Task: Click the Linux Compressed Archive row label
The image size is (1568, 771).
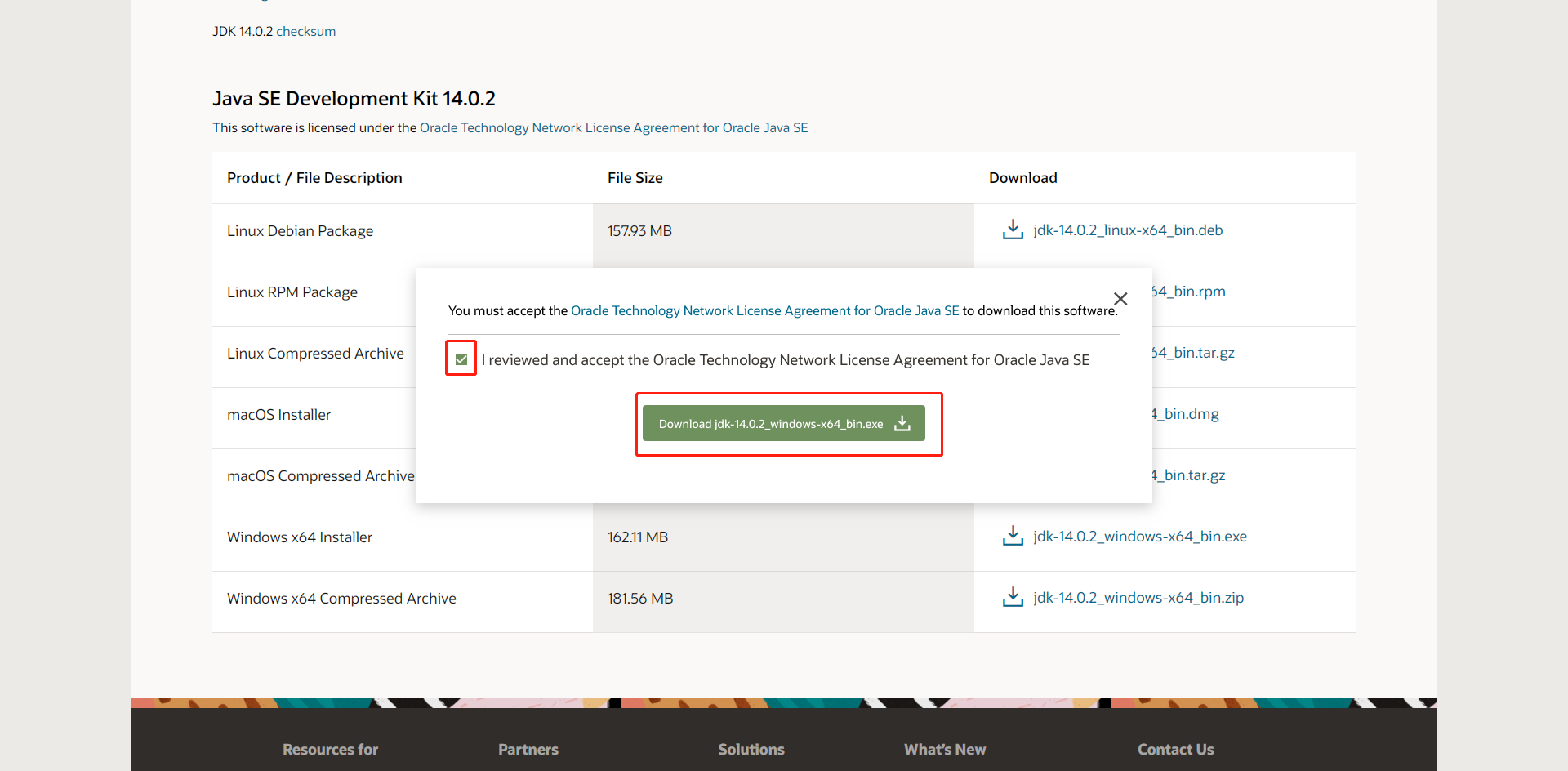Action: tap(315, 354)
